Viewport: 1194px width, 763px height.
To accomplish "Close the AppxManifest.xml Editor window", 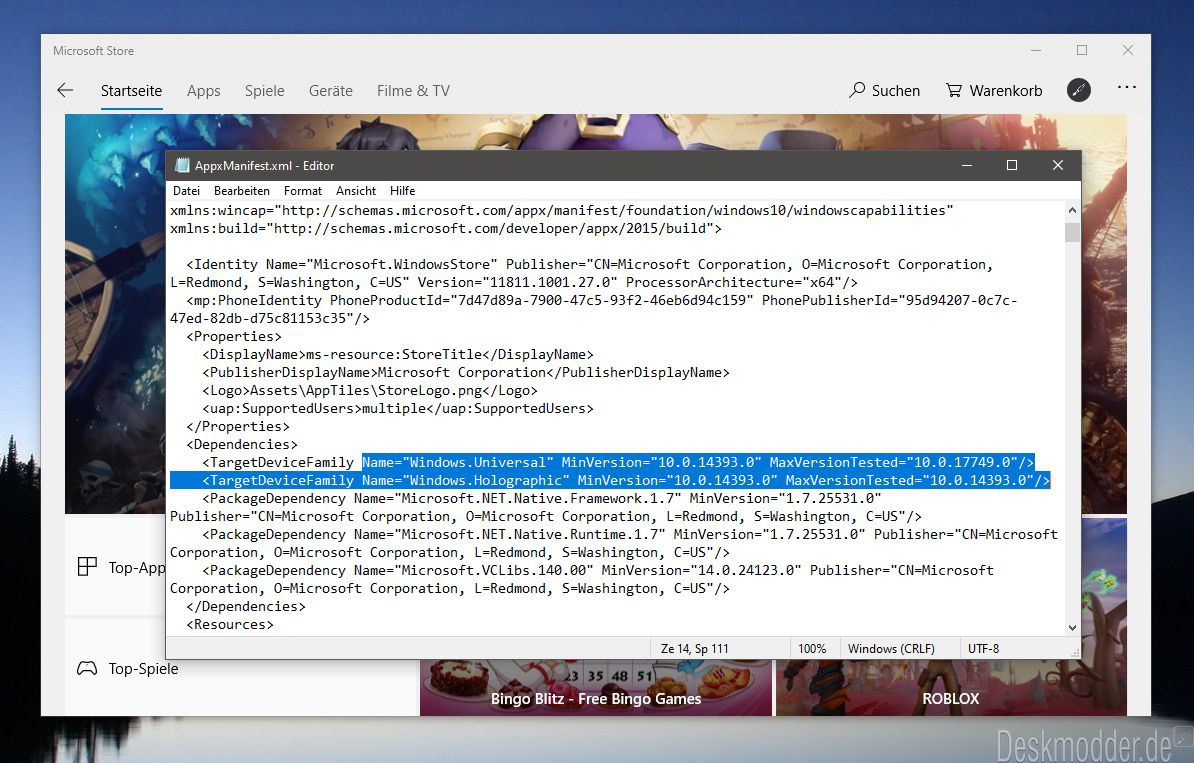I will click(x=1058, y=165).
